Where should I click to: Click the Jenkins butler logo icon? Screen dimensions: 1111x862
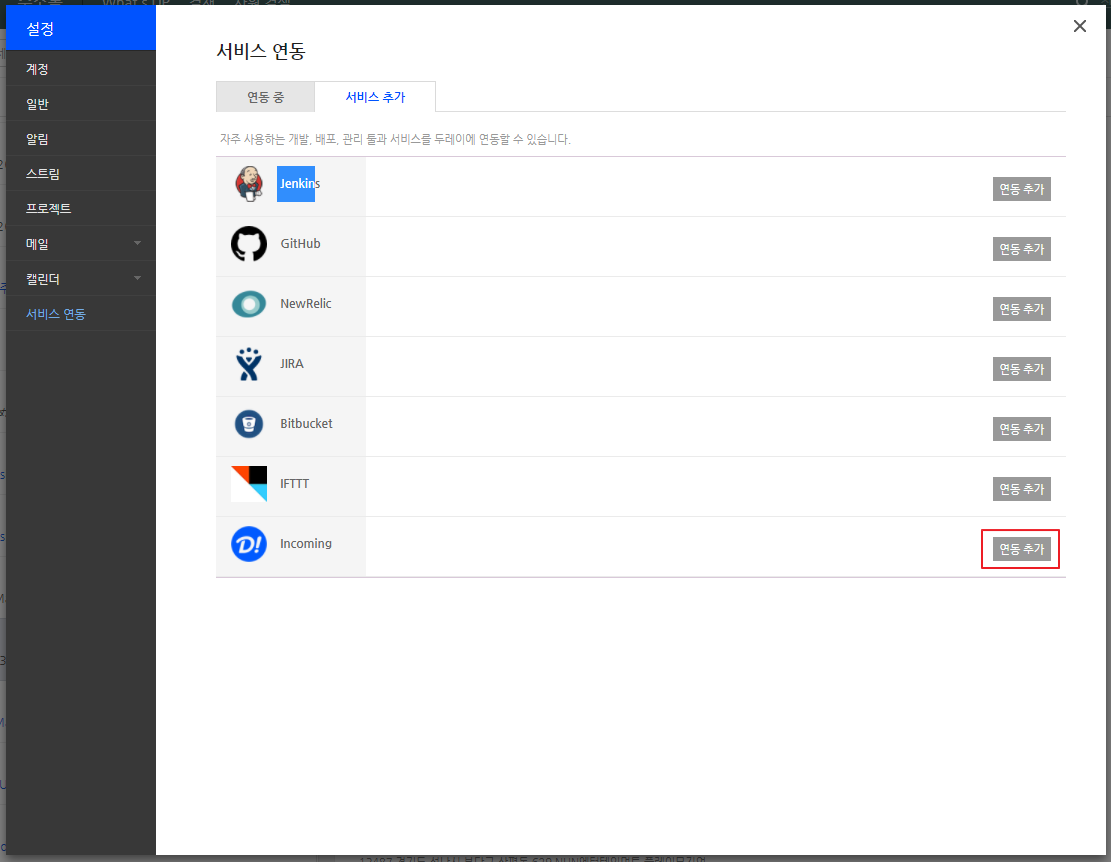pos(249,184)
